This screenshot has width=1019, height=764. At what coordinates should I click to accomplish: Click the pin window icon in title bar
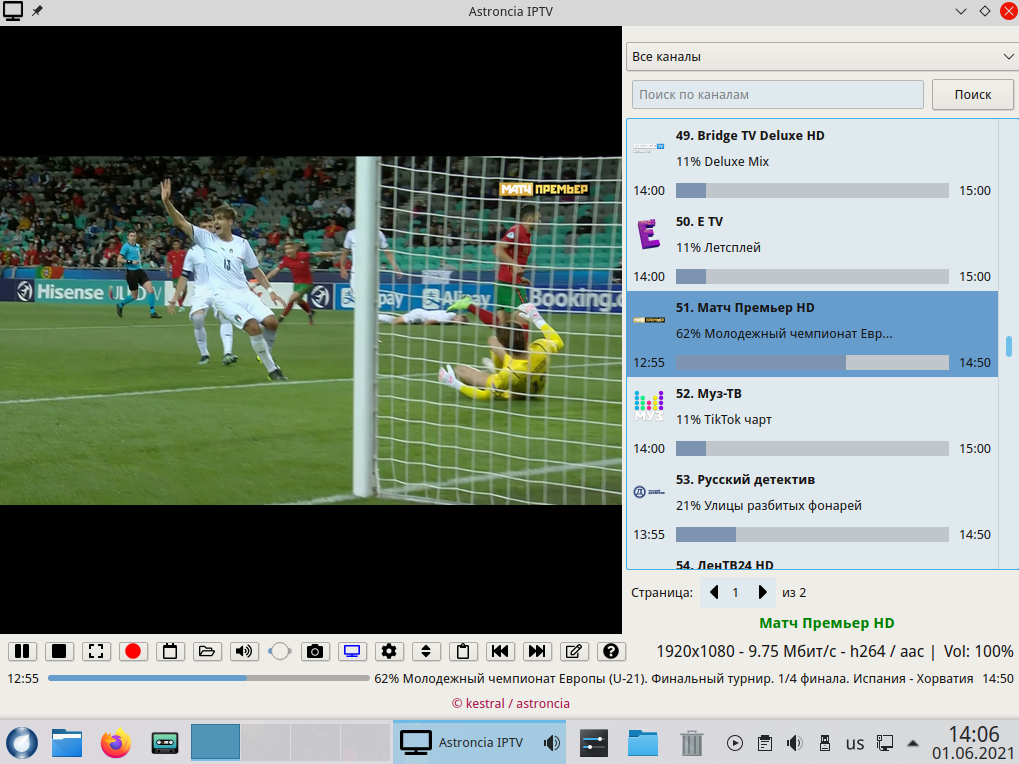37,11
